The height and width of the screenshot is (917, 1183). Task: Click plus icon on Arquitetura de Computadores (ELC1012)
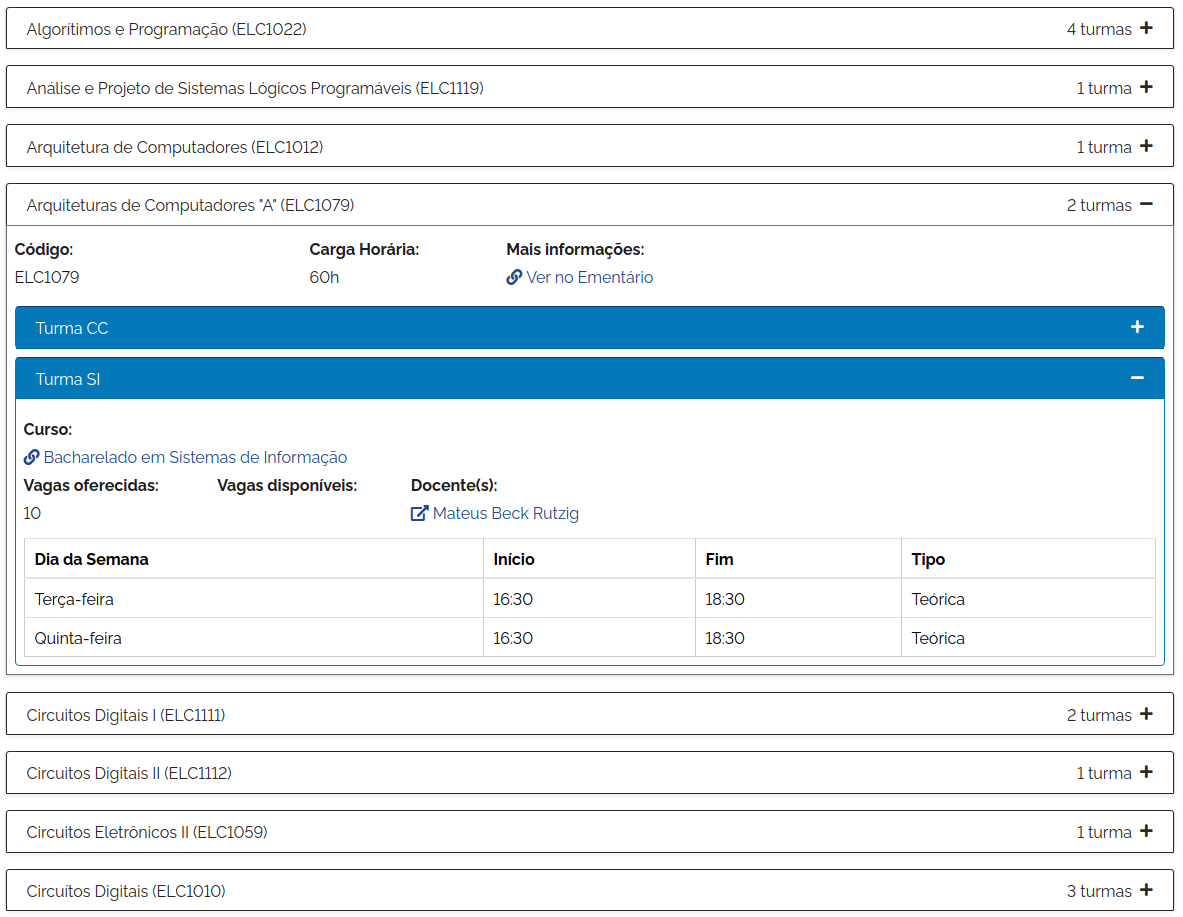pyautogui.click(x=1146, y=146)
